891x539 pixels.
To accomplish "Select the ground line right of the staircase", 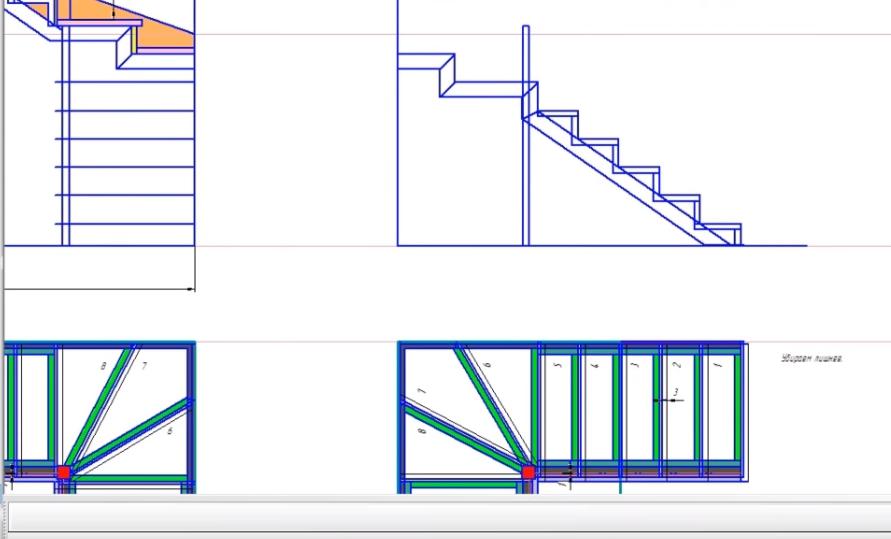I will coord(775,245).
